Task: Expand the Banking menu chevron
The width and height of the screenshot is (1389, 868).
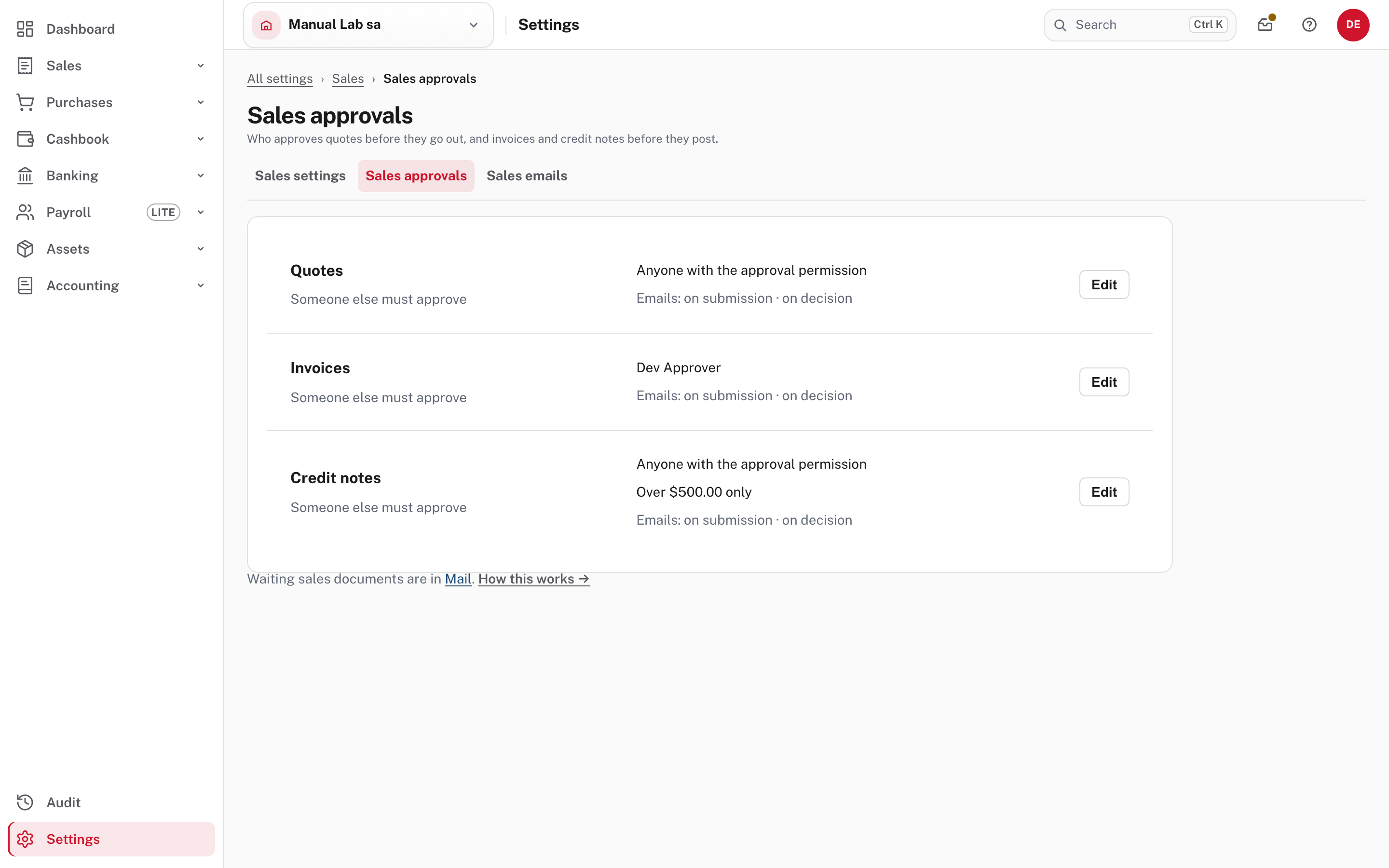Action: [200, 176]
